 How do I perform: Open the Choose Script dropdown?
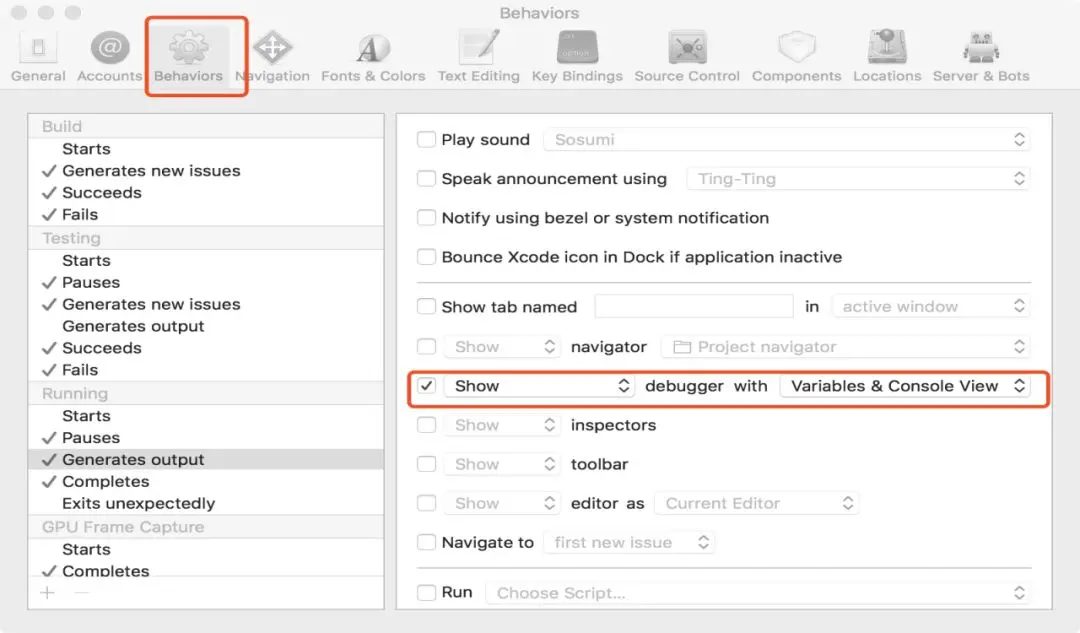tap(758, 593)
